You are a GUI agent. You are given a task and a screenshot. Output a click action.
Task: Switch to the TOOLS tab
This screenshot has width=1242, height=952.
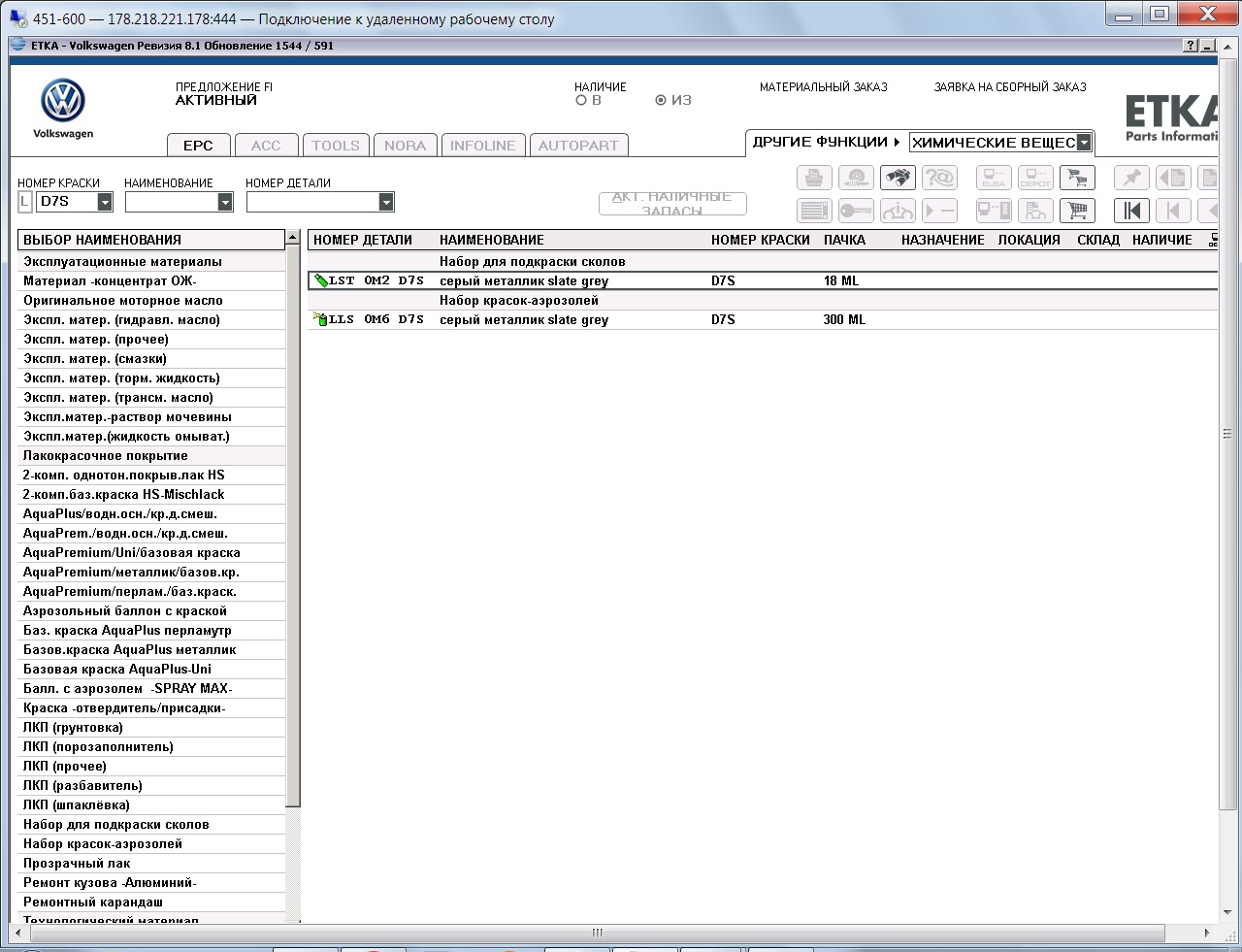coord(336,145)
